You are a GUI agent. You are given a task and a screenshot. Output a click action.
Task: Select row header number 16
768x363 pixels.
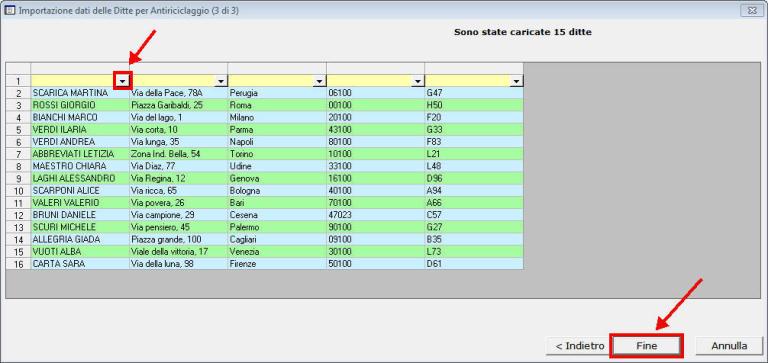pos(18,264)
